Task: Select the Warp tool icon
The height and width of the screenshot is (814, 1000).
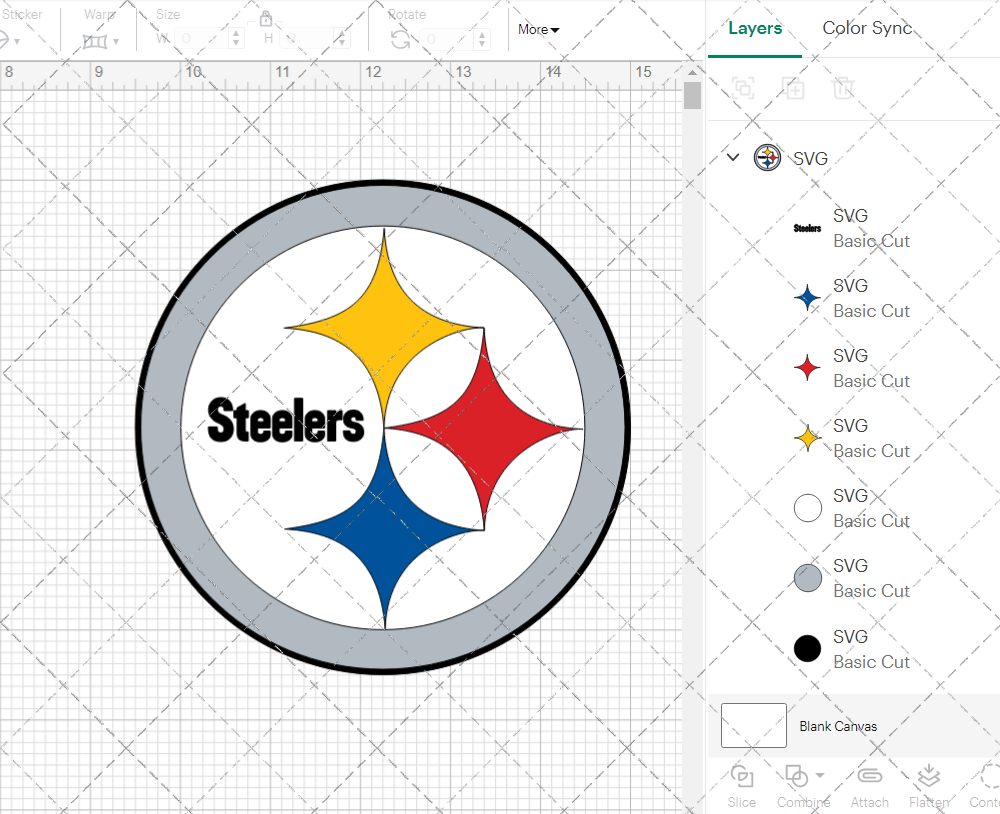Action: [x=96, y=41]
